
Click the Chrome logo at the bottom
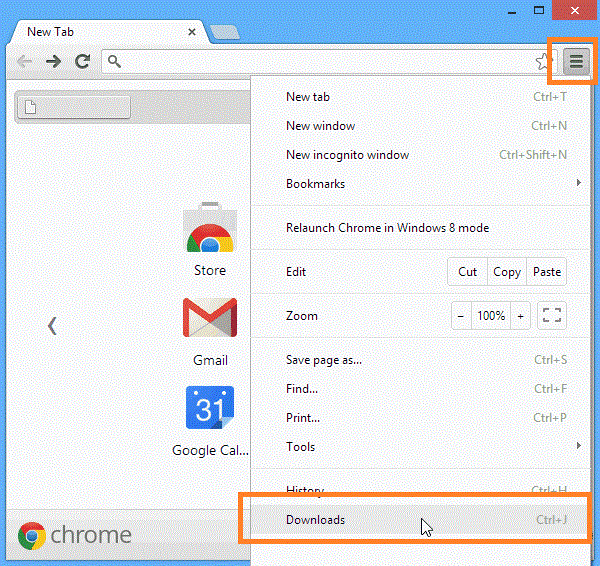(x=74, y=535)
